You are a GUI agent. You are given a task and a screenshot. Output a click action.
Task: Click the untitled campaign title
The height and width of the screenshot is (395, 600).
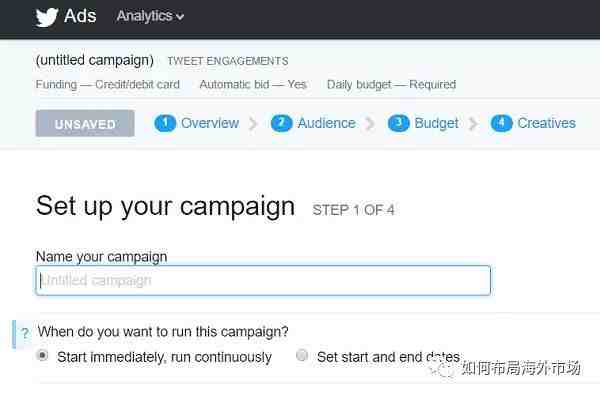pyautogui.click(x=95, y=60)
